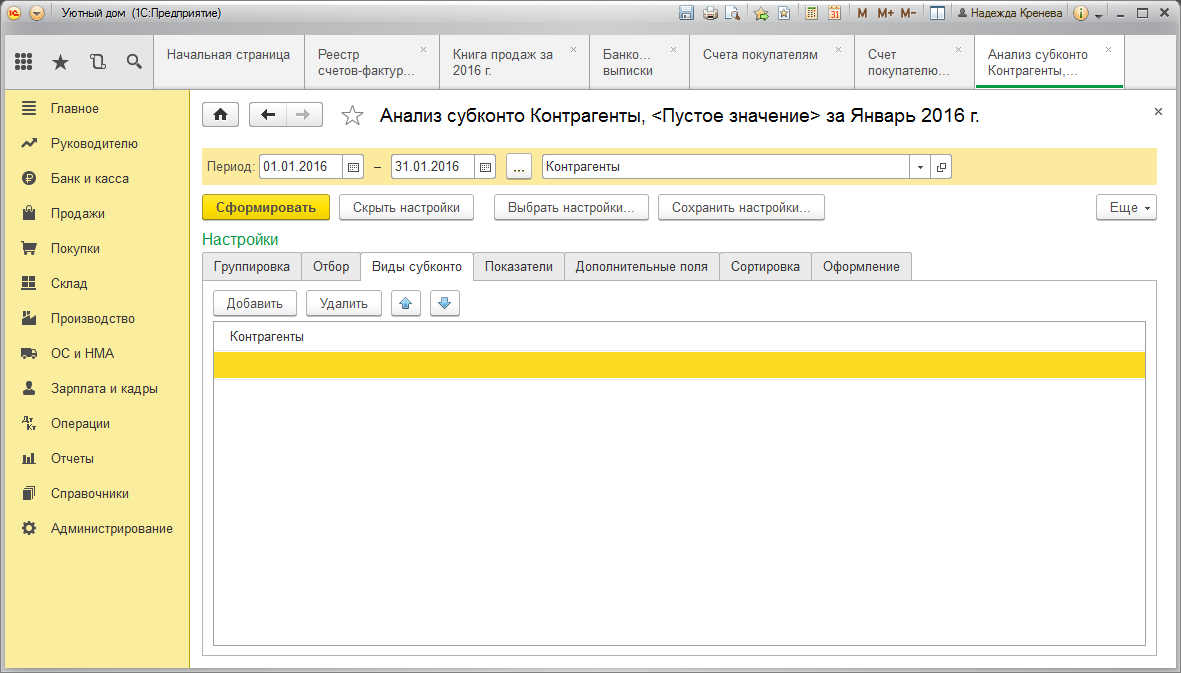Click the Search magnifier icon

[134, 62]
